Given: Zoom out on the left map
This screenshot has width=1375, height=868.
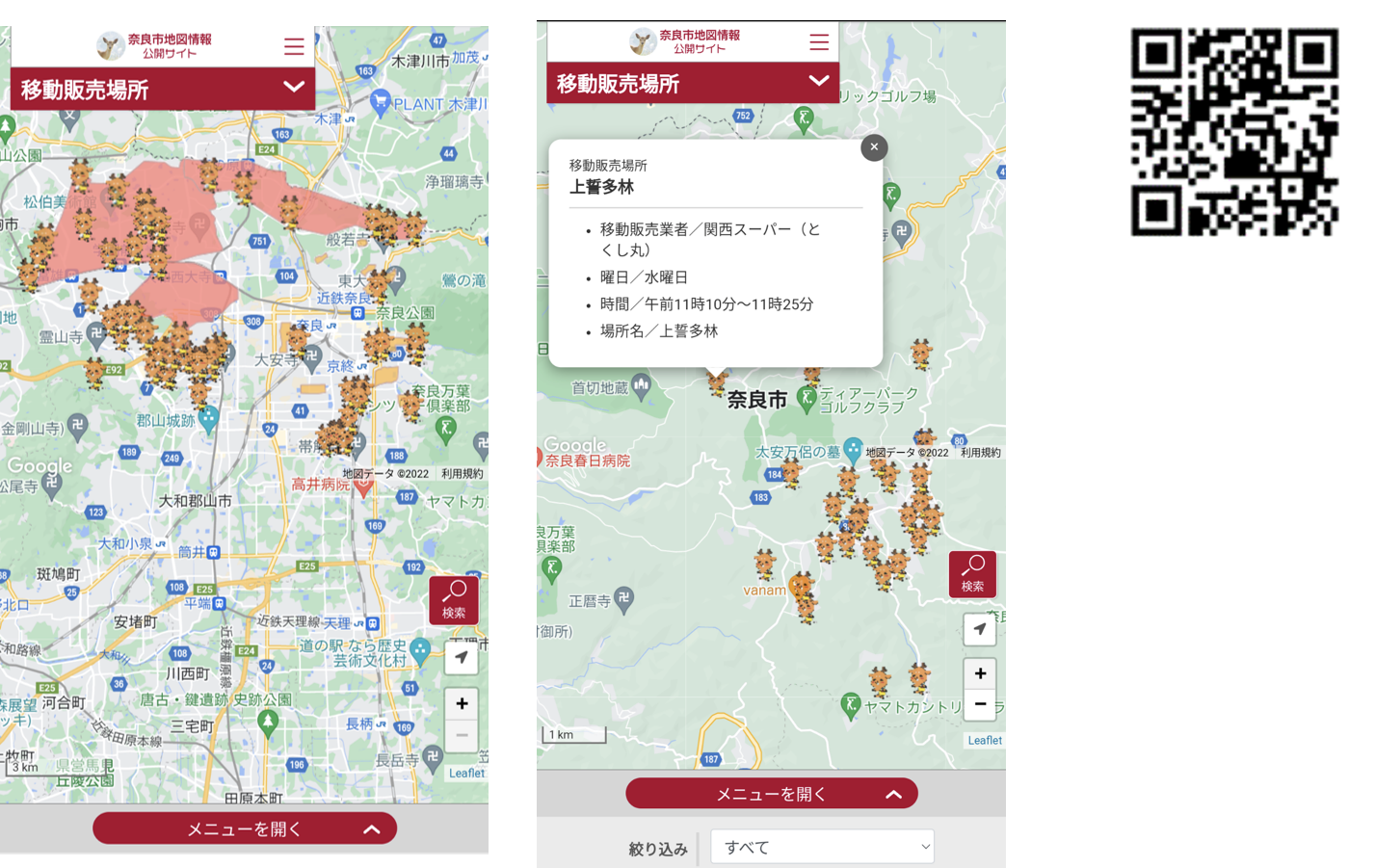Looking at the screenshot, I should click(x=462, y=735).
